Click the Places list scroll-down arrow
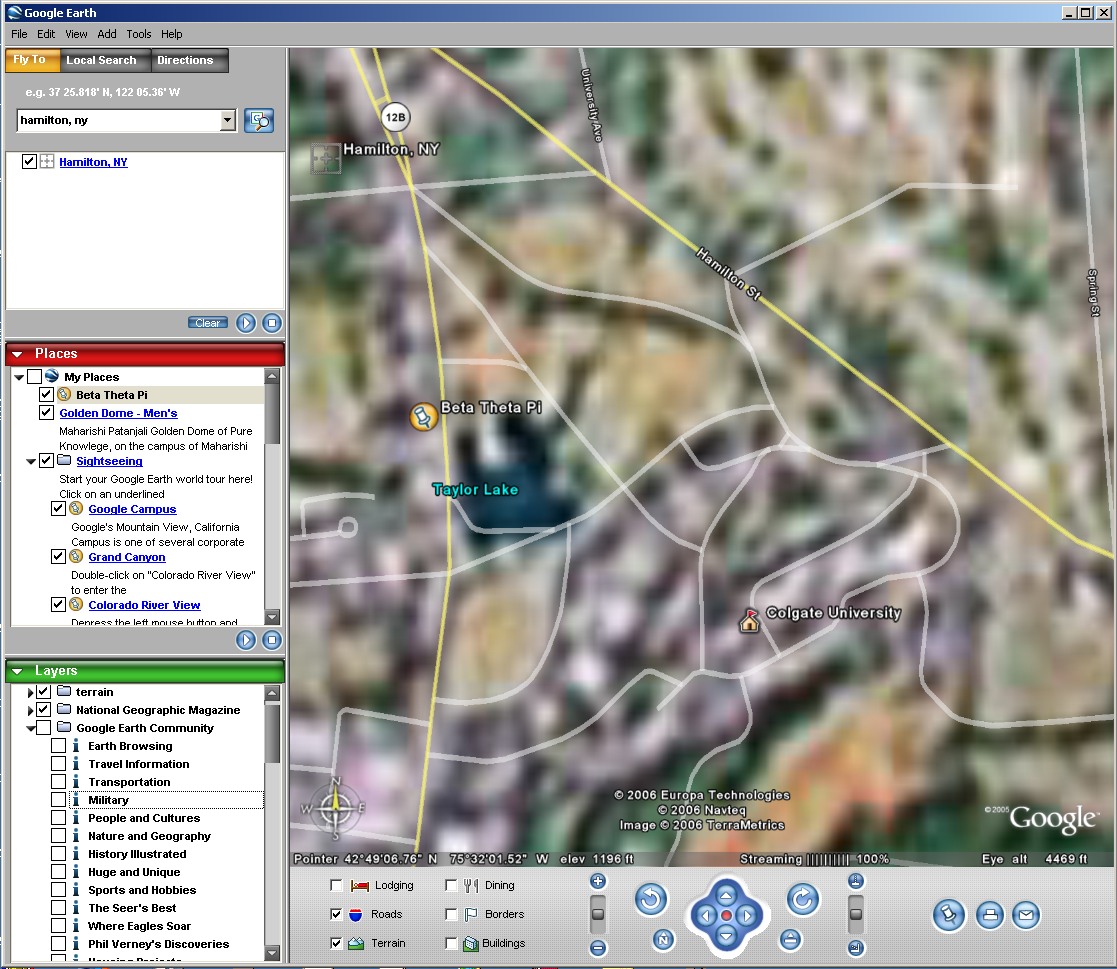This screenshot has width=1117, height=969. coord(271,617)
